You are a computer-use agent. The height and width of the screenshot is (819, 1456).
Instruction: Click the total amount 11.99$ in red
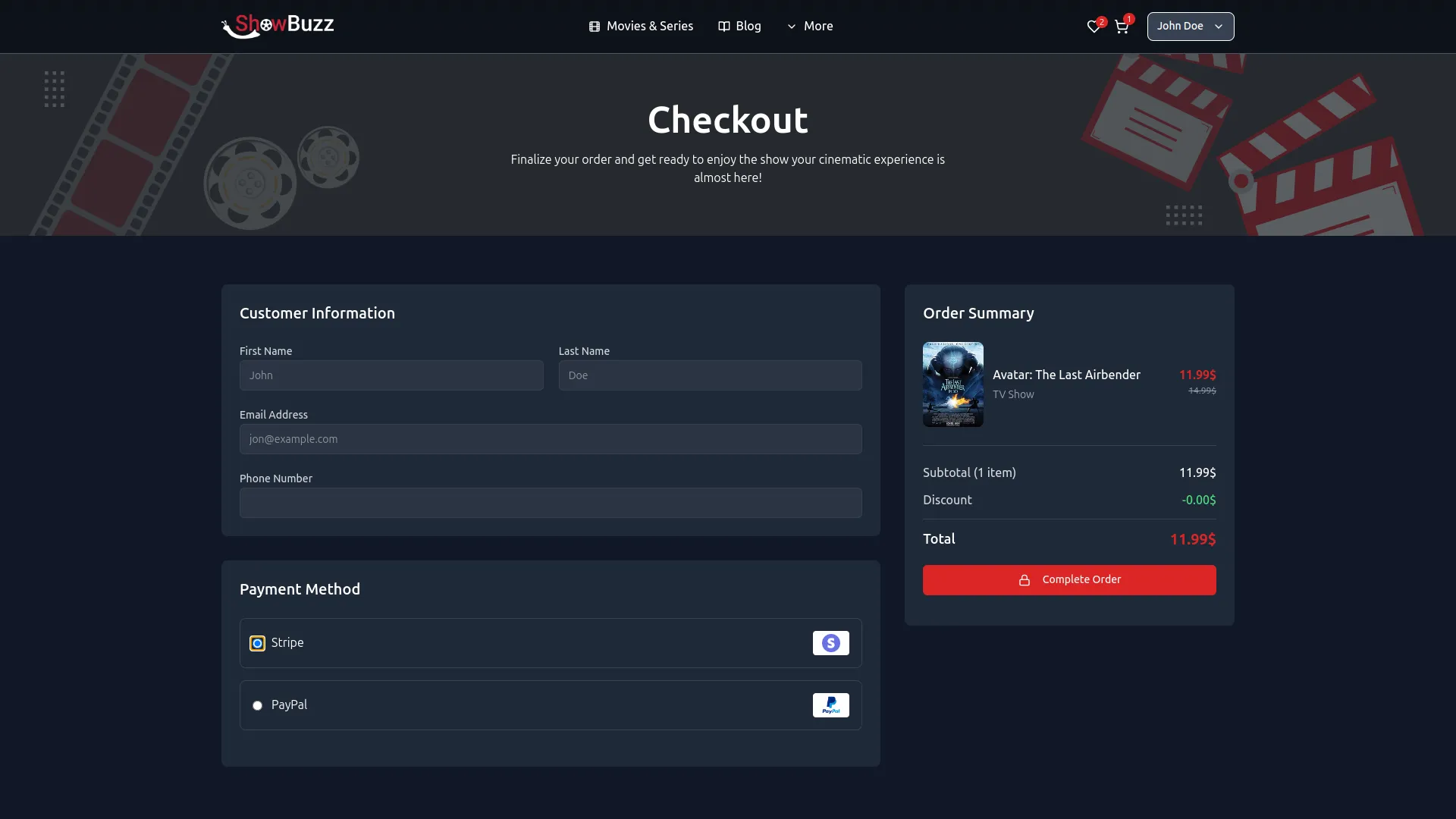[1193, 539]
